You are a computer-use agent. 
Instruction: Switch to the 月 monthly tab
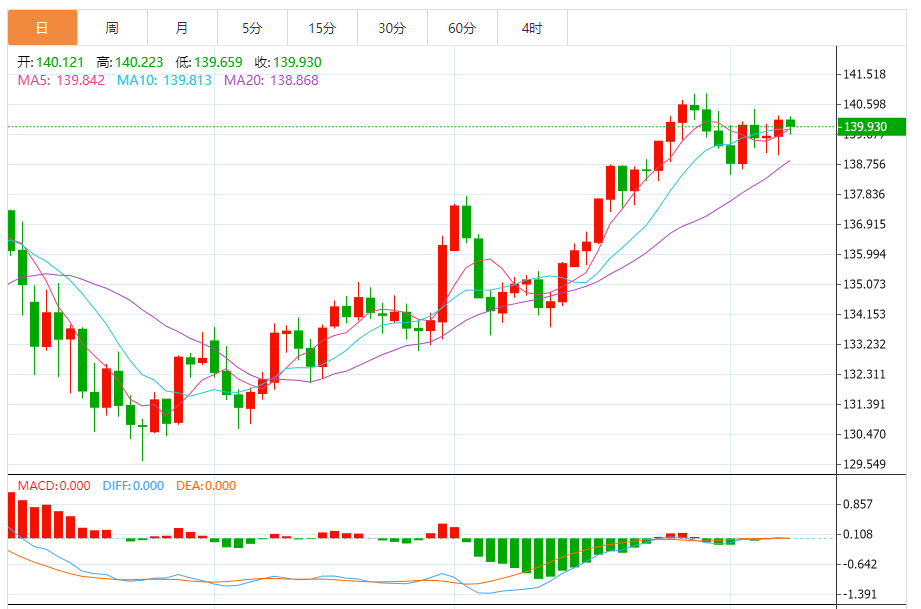coord(182,28)
